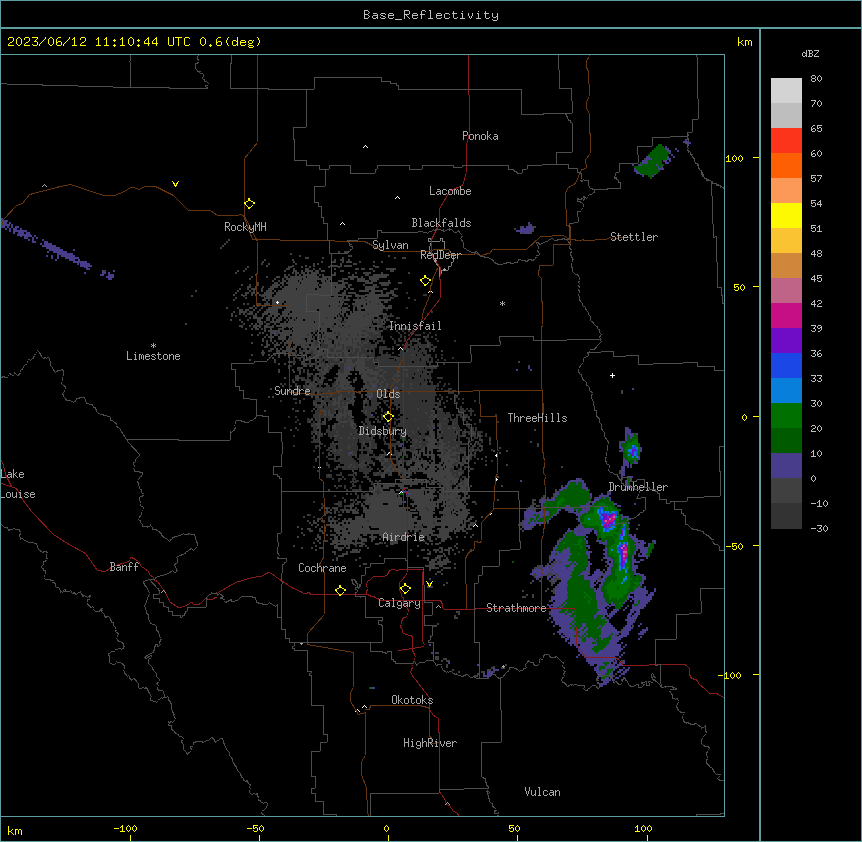Click the Ponoka label

coord(480,136)
